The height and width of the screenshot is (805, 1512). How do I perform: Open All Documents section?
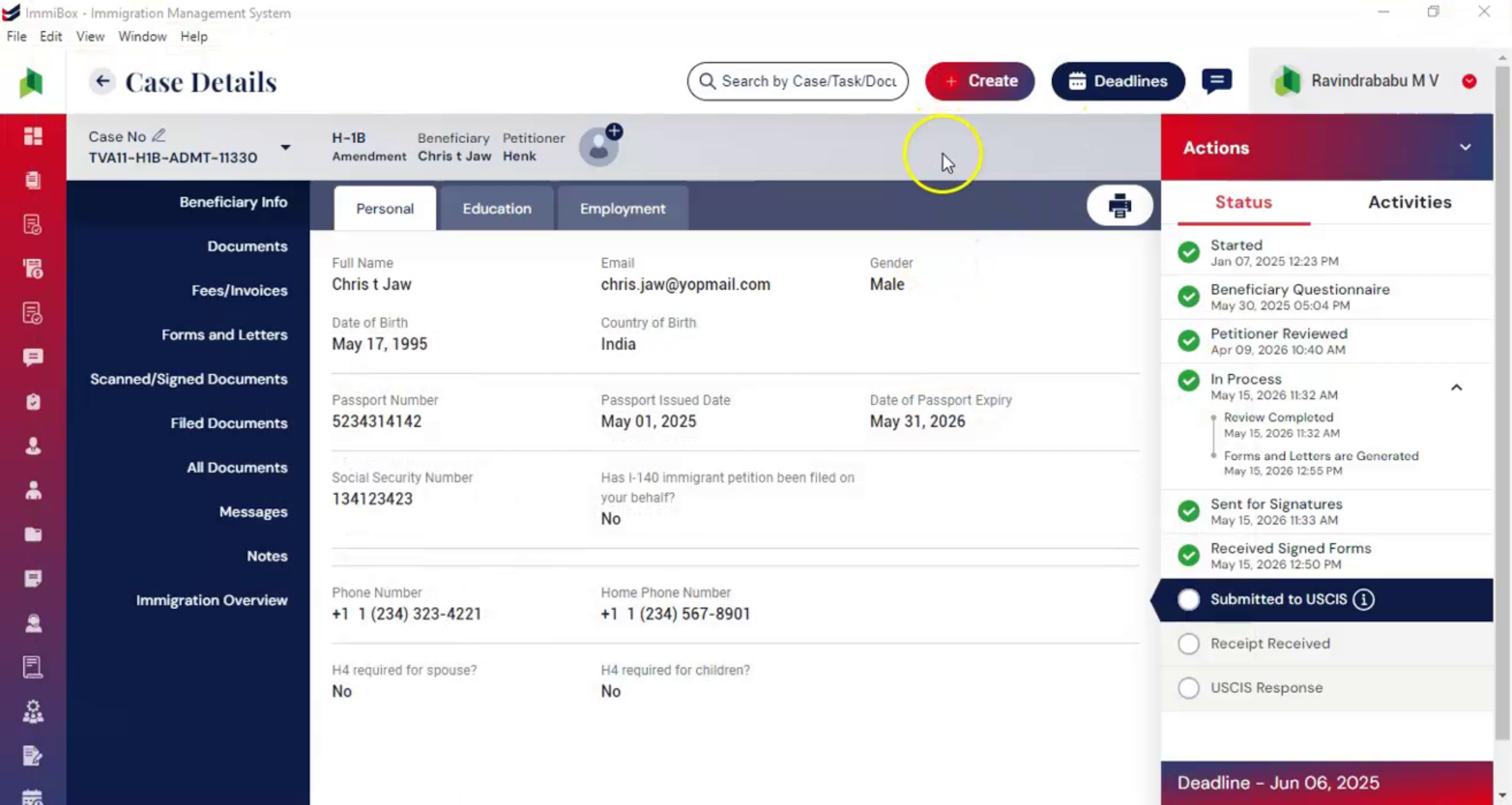click(x=237, y=467)
